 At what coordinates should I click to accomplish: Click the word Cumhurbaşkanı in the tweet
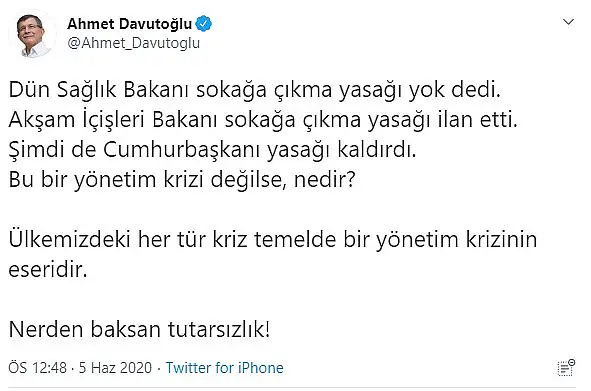[182, 150]
